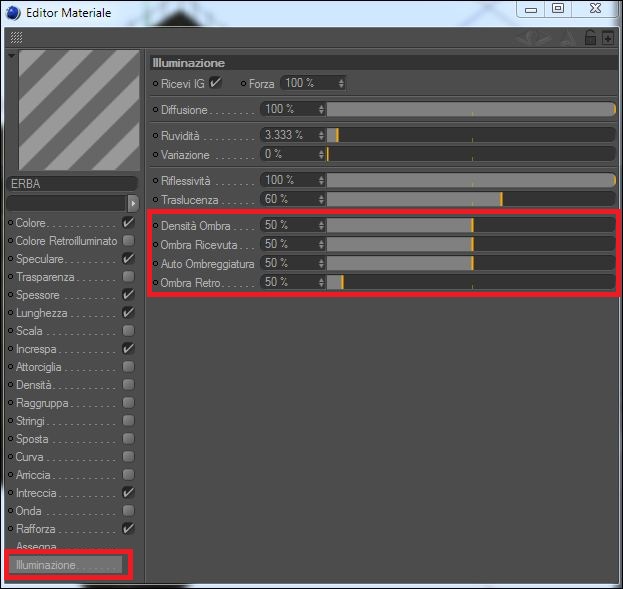Click the dotted grip icon in toolbar

(x=16, y=38)
